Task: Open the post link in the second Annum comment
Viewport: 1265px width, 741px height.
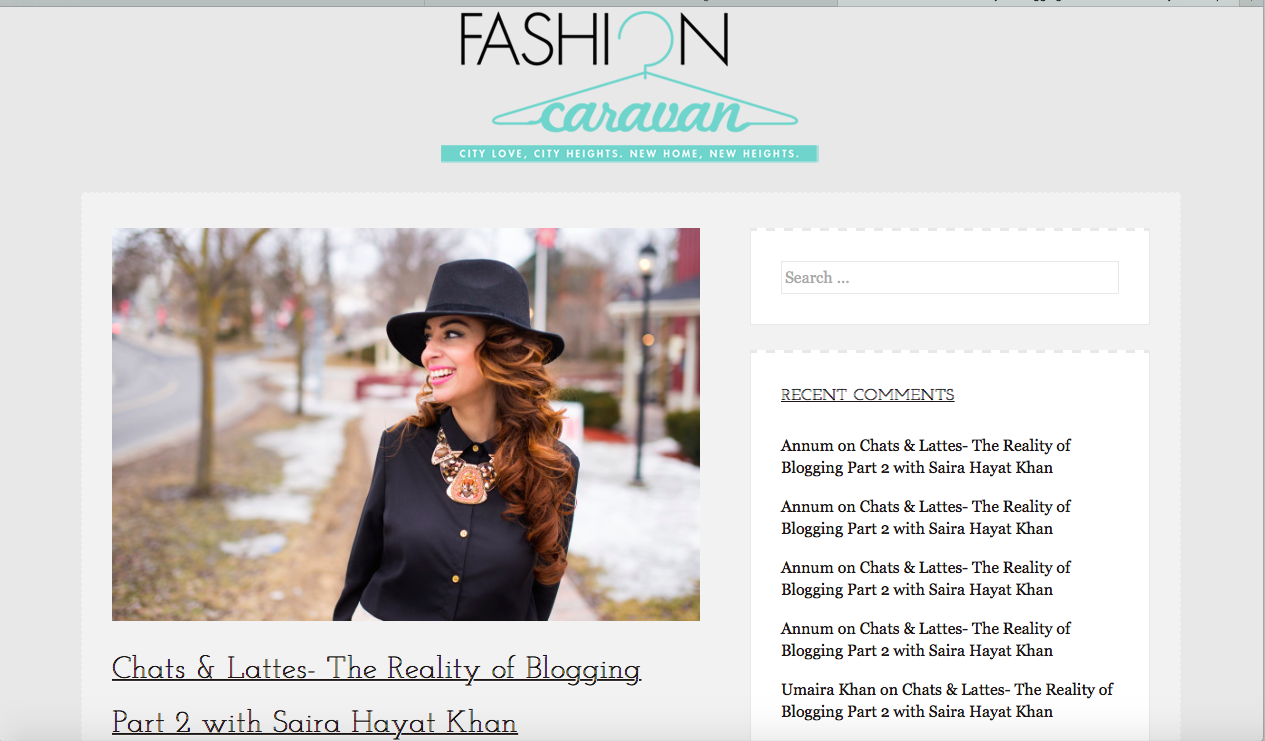Action: point(925,518)
